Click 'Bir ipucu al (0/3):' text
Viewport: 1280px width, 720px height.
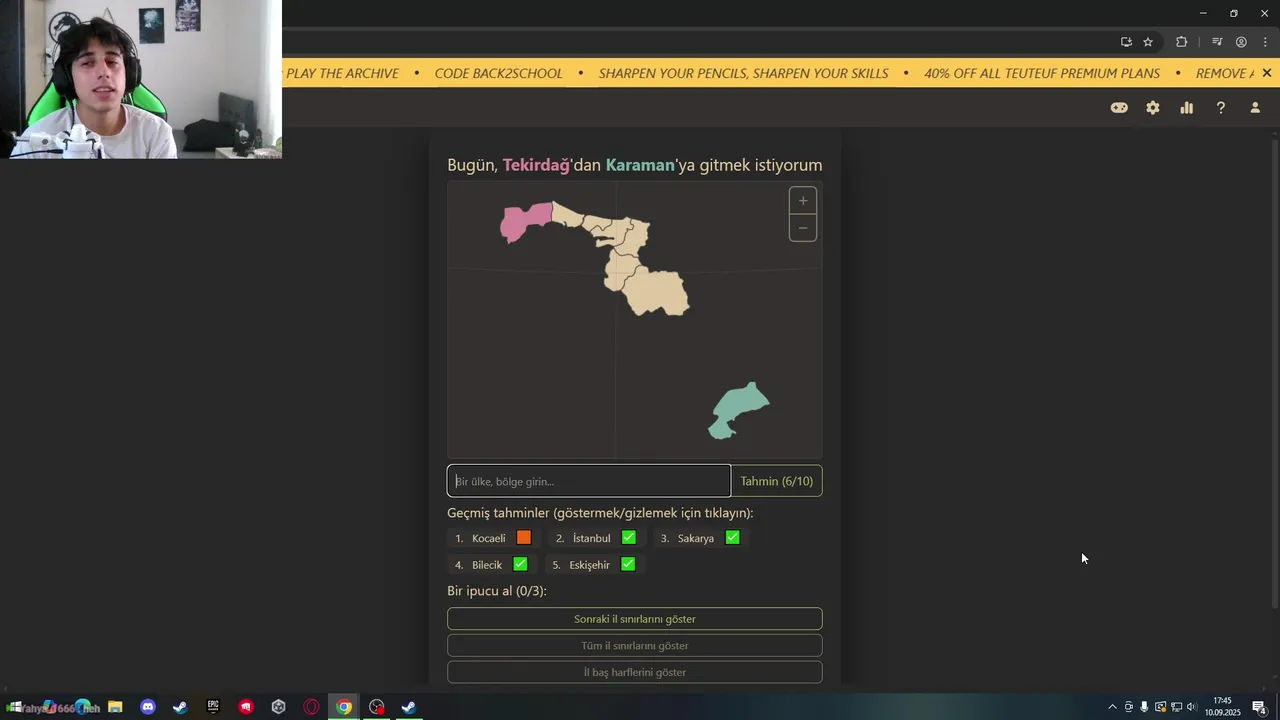(497, 591)
